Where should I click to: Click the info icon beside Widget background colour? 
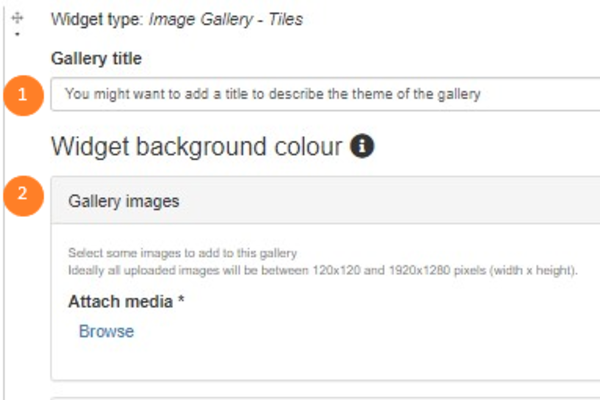point(363,147)
